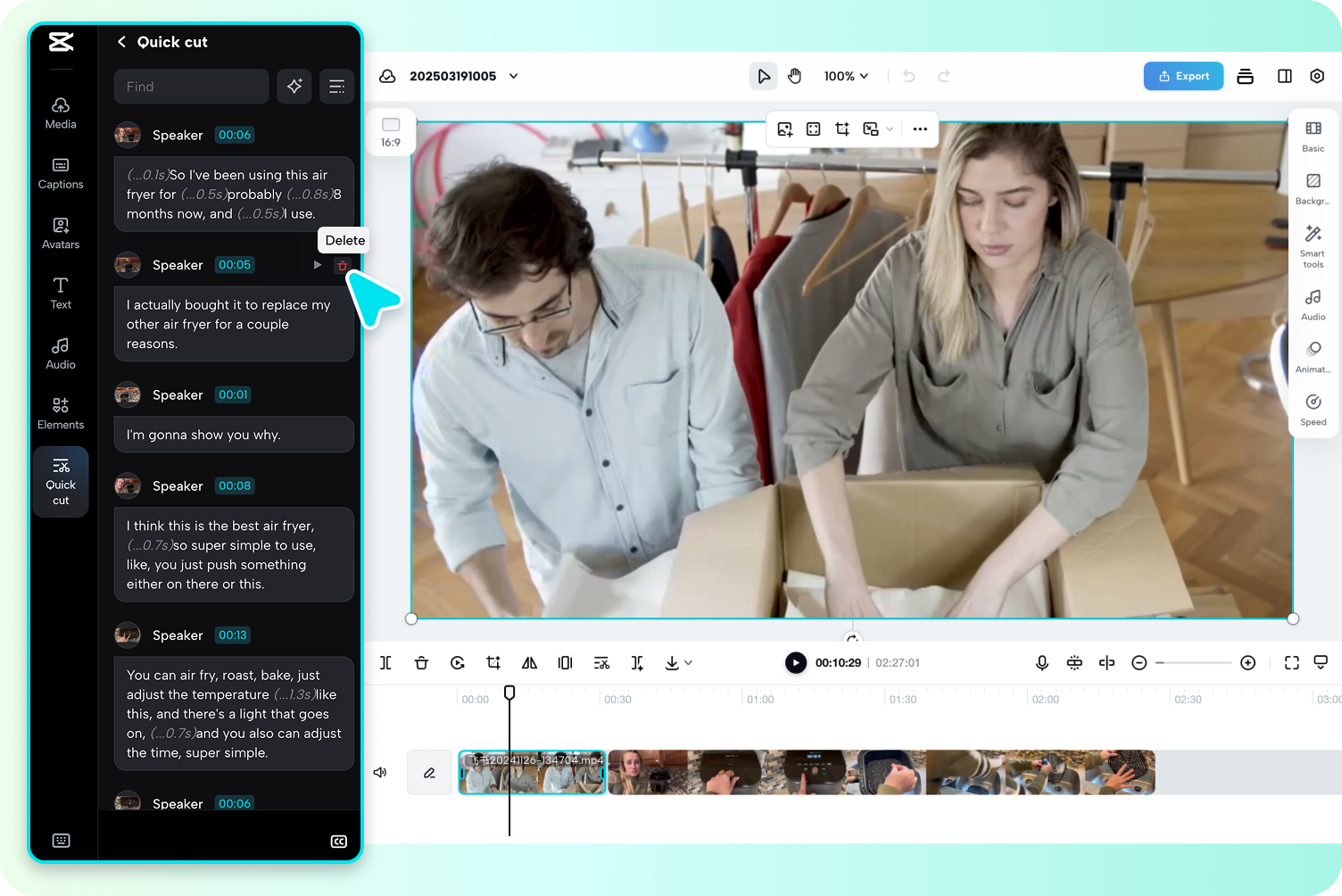Open the Animation tab in right panel
The image size is (1342, 896).
[x=1313, y=357]
